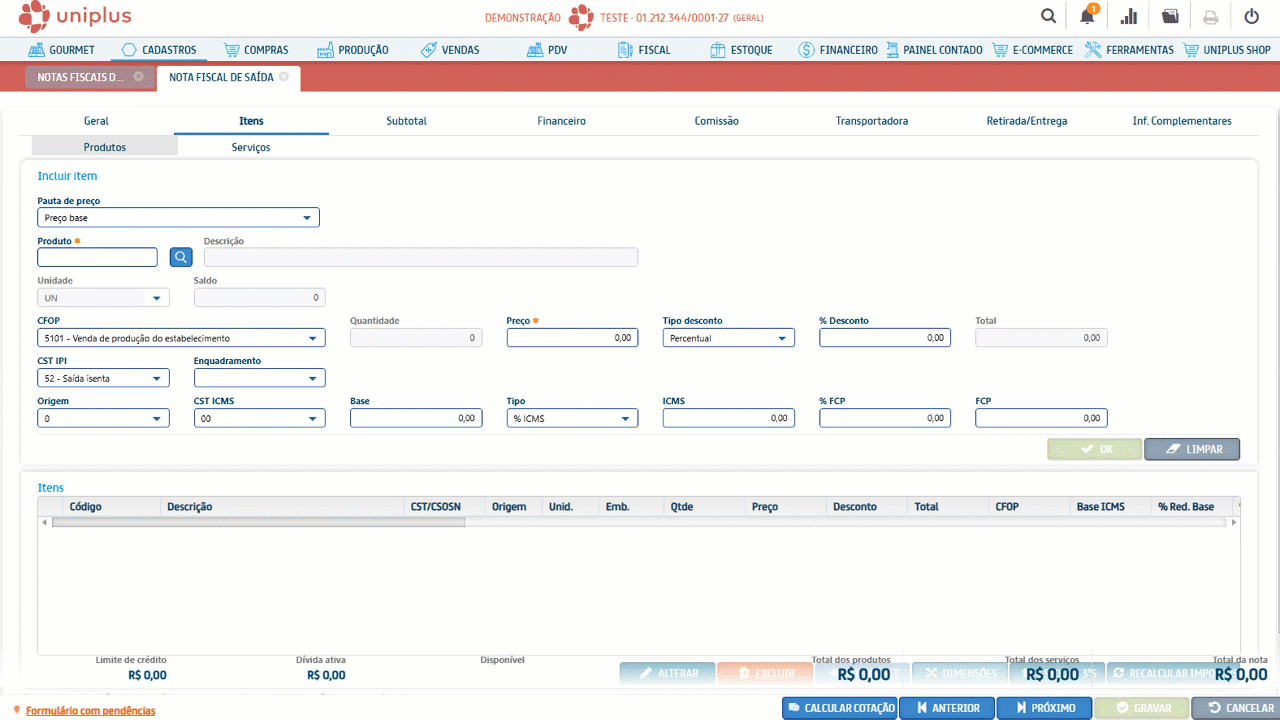This screenshot has height=720, width=1280.
Task: Sort by Descrição column header
Action: (283, 506)
